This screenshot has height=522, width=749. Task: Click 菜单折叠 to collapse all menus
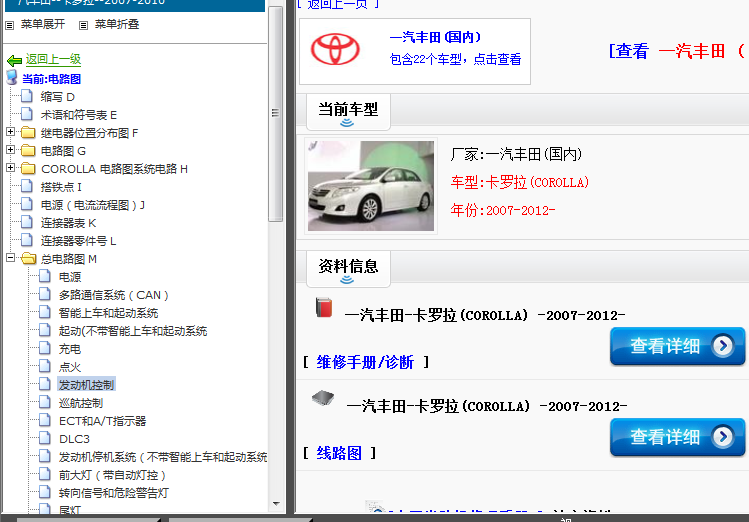[x=117, y=24]
